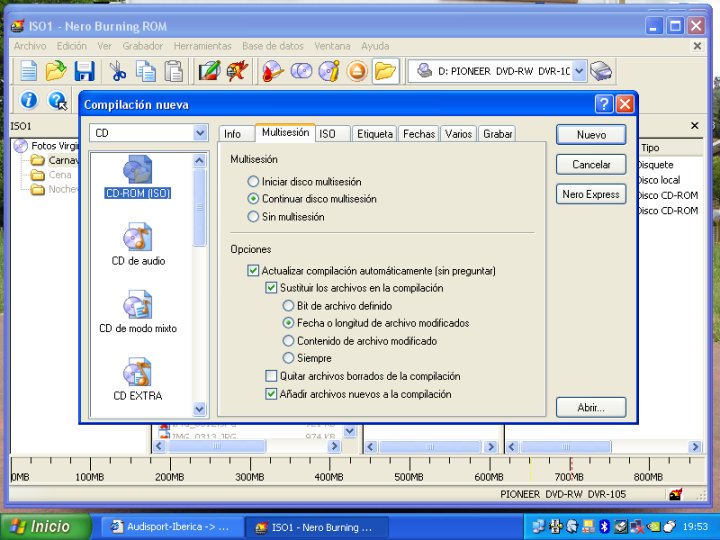Save compilation with the floppy disk icon

[84, 72]
